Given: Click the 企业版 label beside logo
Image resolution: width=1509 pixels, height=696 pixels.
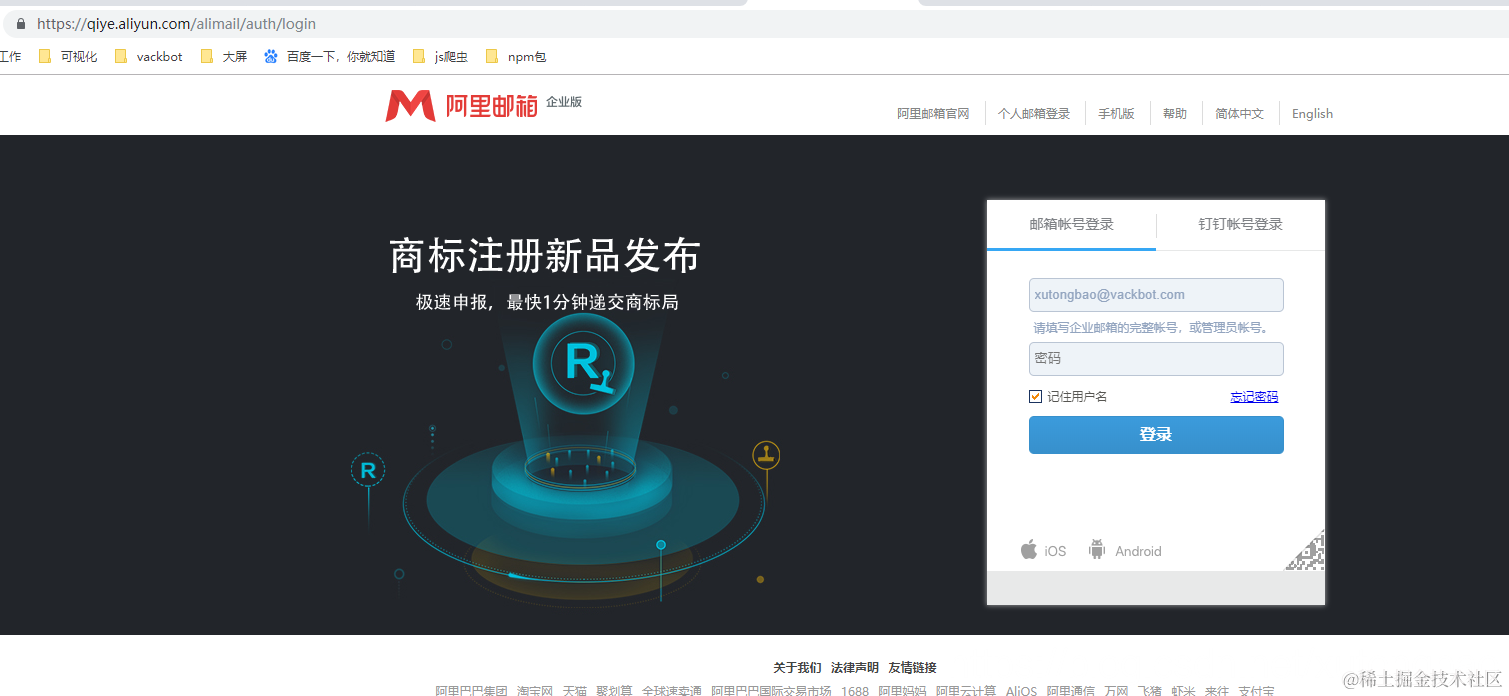Looking at the screenshot, I should 564,102.
